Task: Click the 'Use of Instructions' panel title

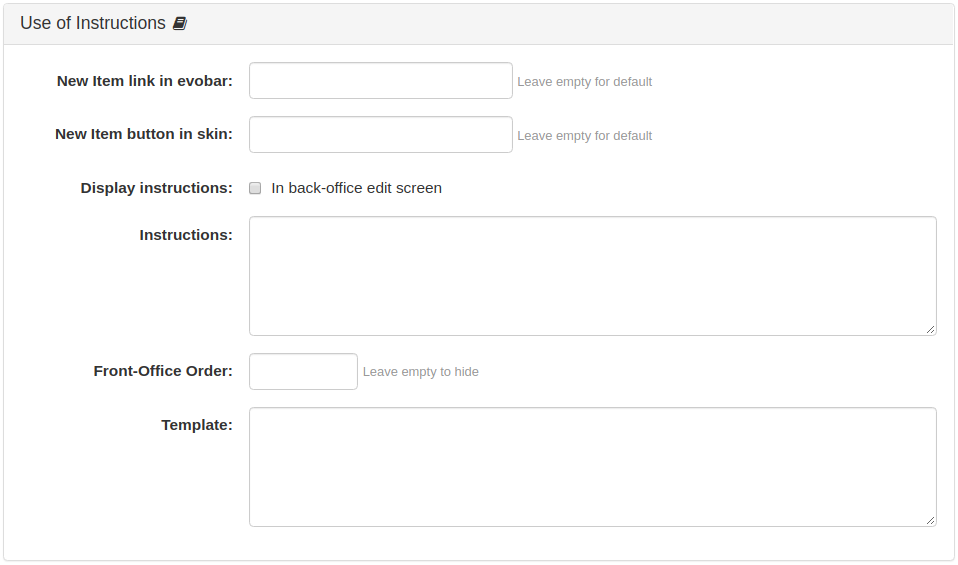Action: click(x=93, y=23)
